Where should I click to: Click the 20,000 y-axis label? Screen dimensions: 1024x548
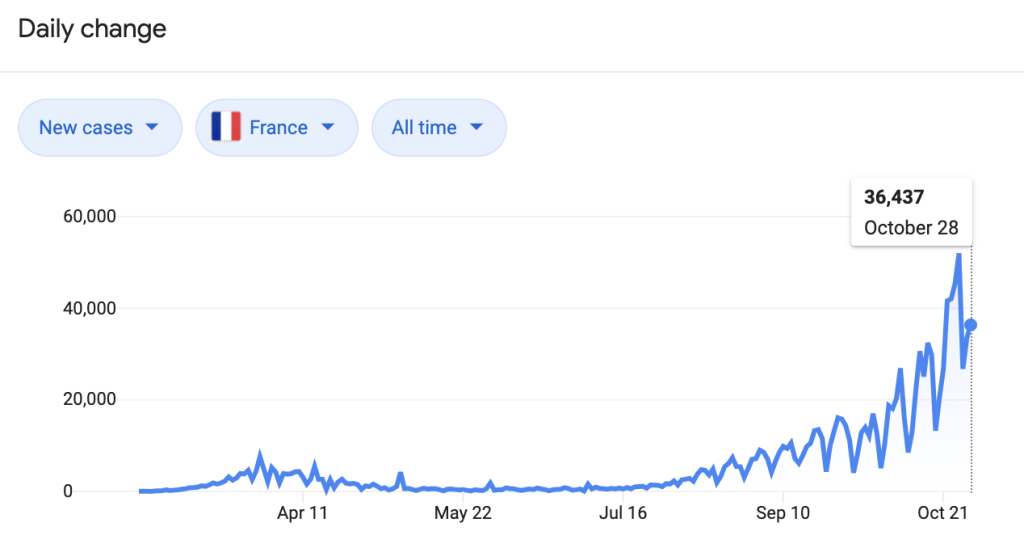[89, 400]
